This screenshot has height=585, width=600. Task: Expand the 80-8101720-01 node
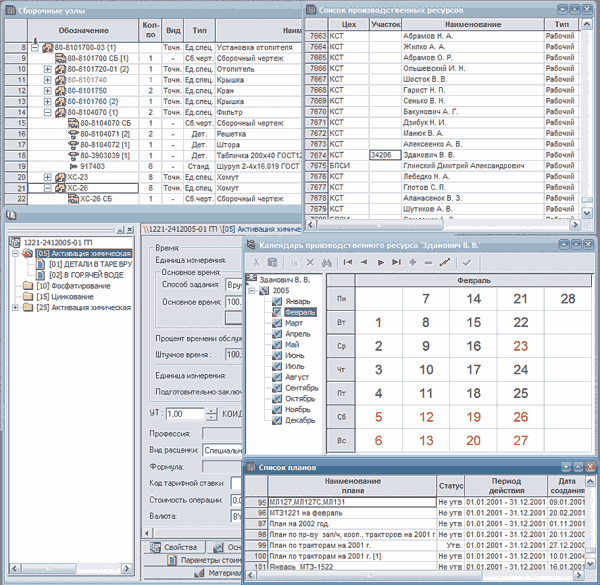[x=47, y=69]
